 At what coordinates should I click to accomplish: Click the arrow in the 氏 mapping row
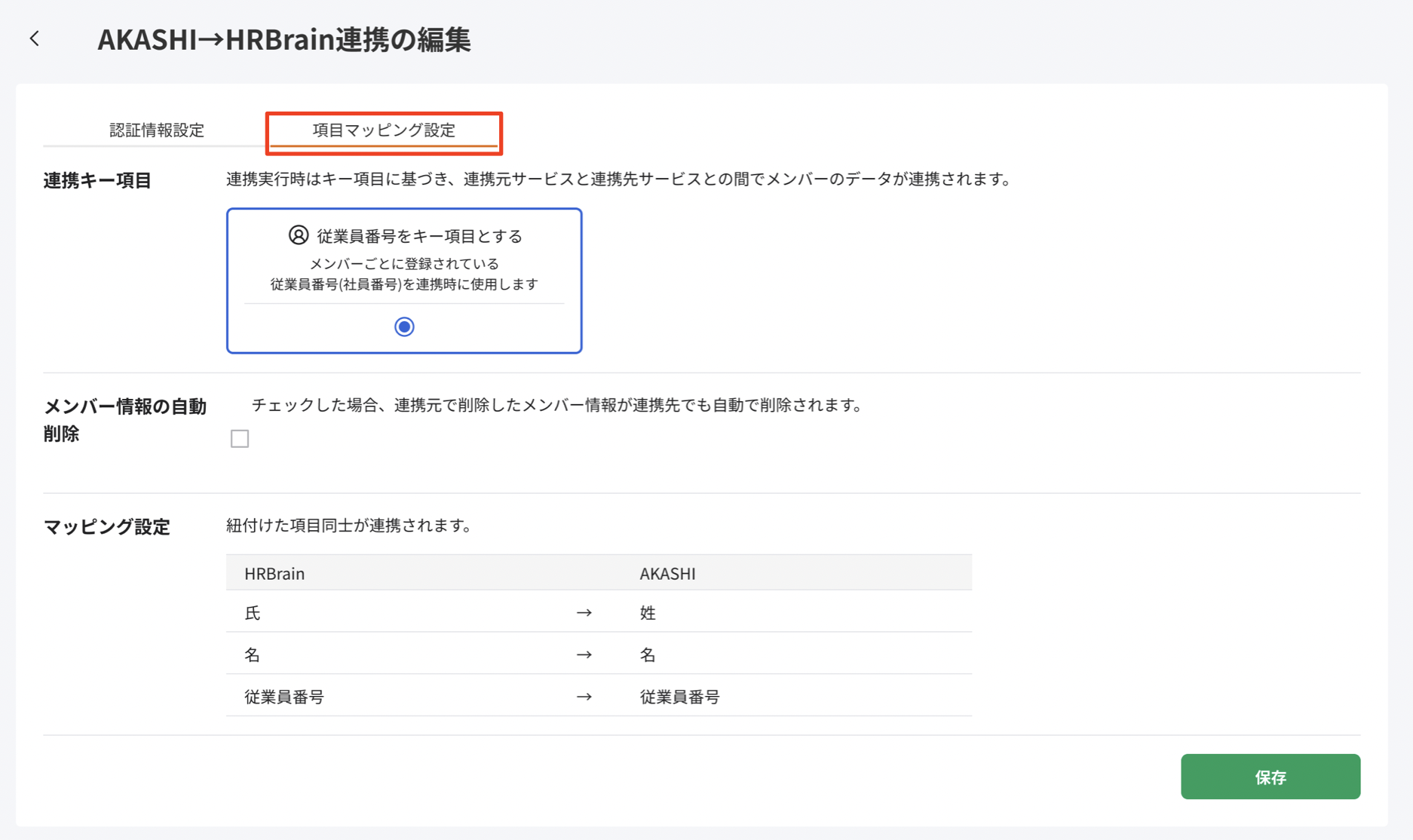point(584,613)
